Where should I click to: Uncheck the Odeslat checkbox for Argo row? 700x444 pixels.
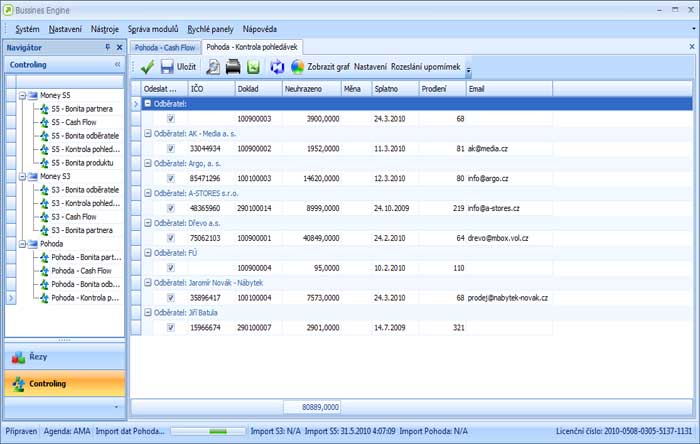(x=170, y=179)
